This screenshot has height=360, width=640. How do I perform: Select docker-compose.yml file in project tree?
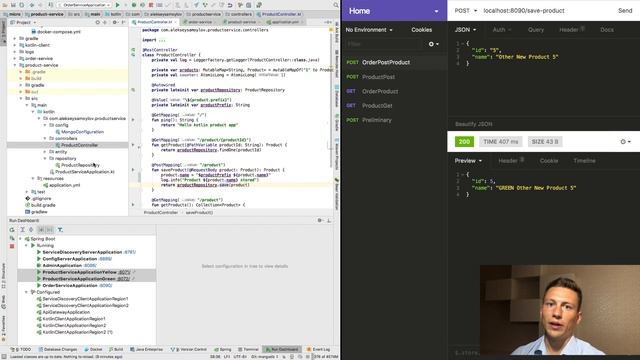(x=56, y=31)
